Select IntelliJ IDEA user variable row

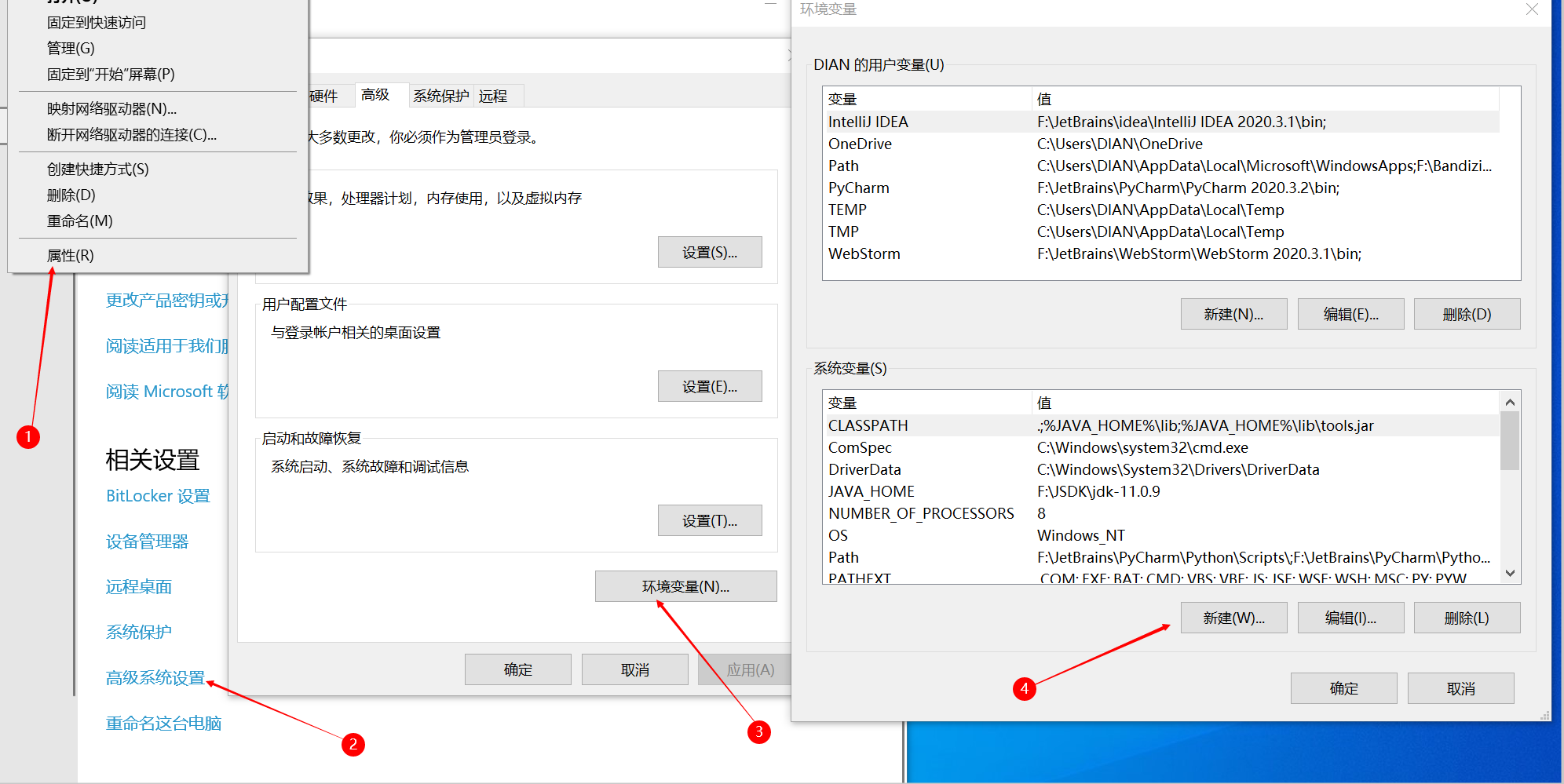[1161, 122]
